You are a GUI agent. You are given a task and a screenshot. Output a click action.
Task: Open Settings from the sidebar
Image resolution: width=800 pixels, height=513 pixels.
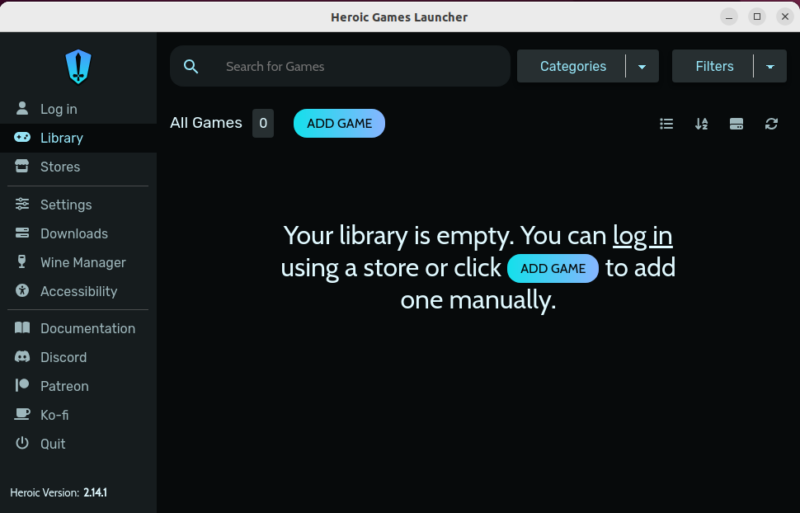point(78,205)
